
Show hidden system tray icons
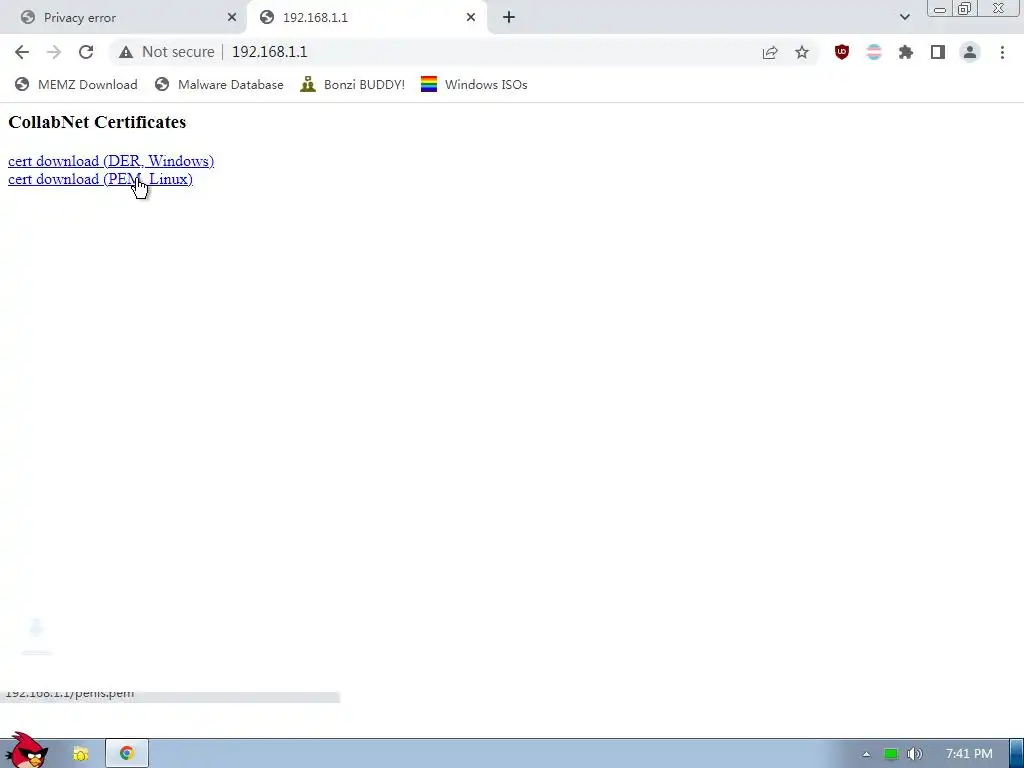point(866,754)
